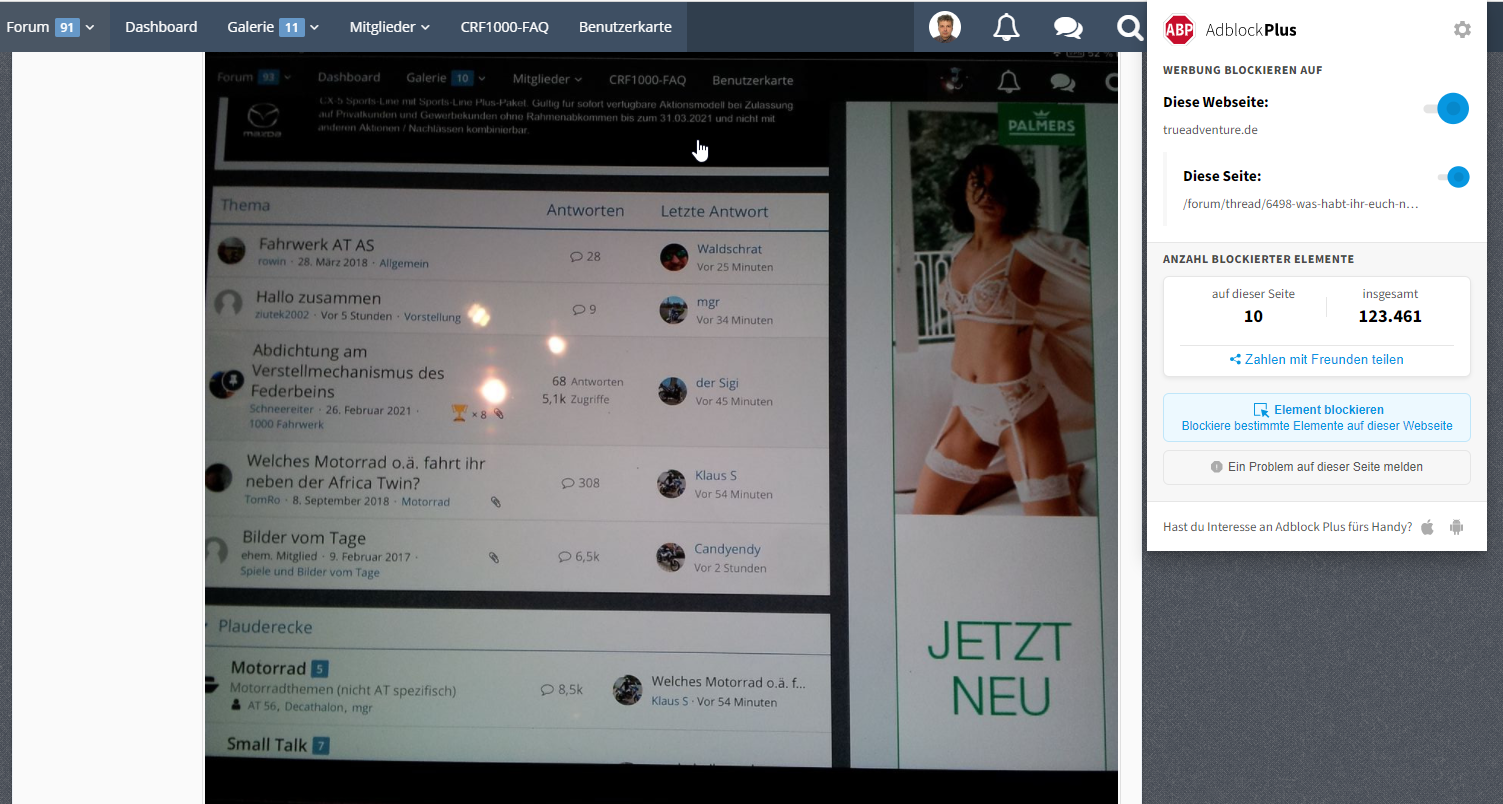Expand the Forum dropdown menu
1503x804 pixels.
pos(50,27)
